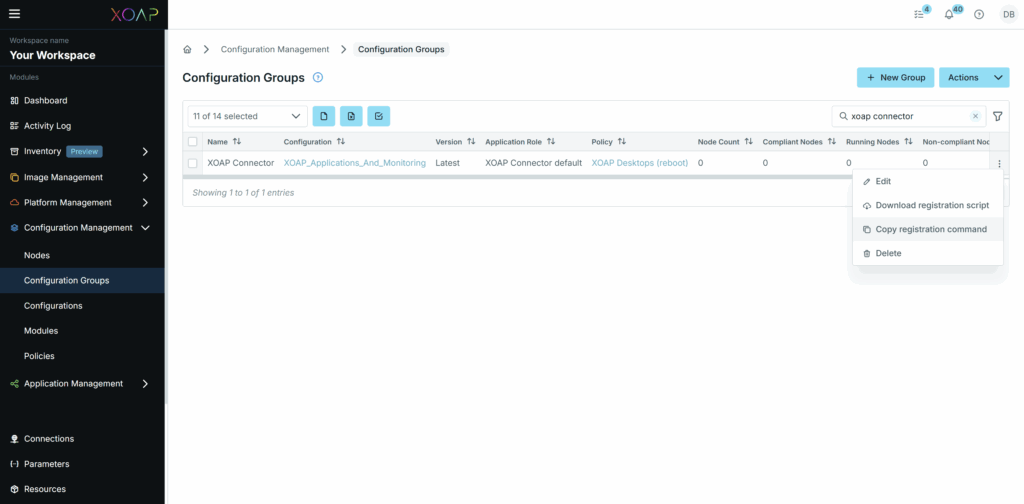Click the XOAP Connector default role cell
This screenshot has height=504, width=1024.
point(534,163)
